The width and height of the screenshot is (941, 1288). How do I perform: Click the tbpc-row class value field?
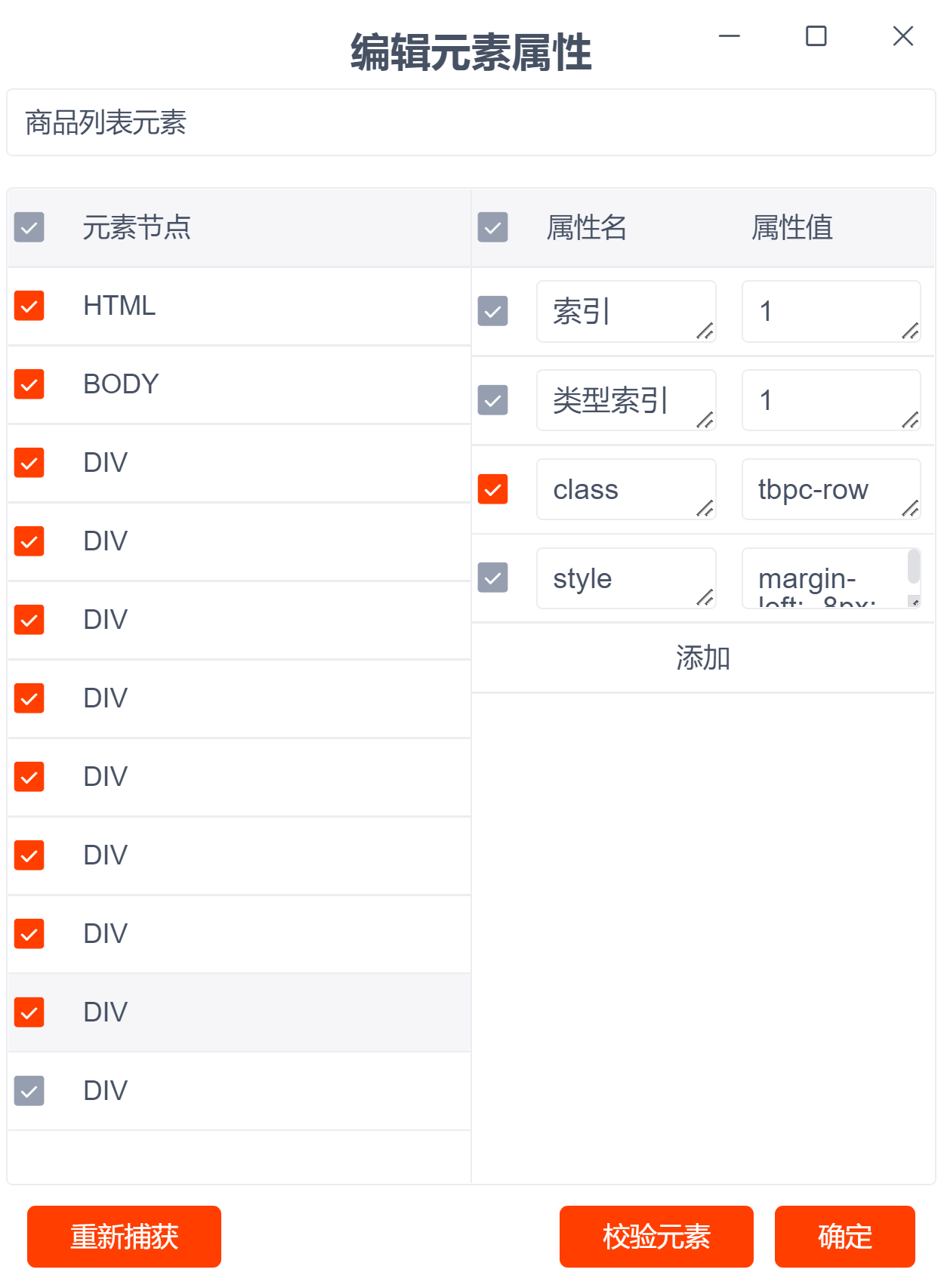823,489
